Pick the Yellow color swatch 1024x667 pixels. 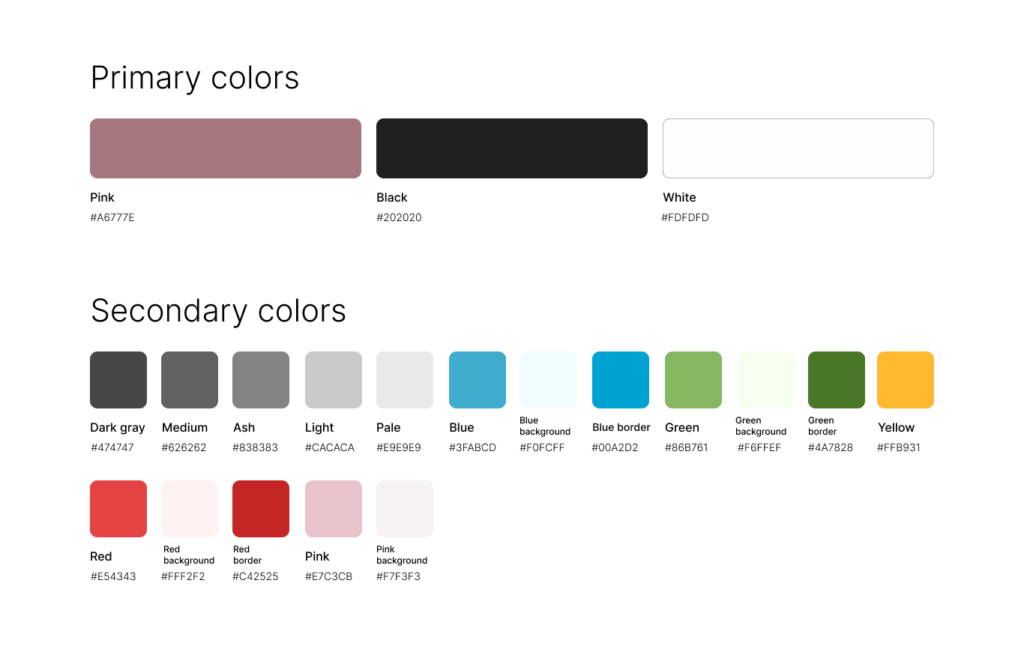click(x=905, y=380)
